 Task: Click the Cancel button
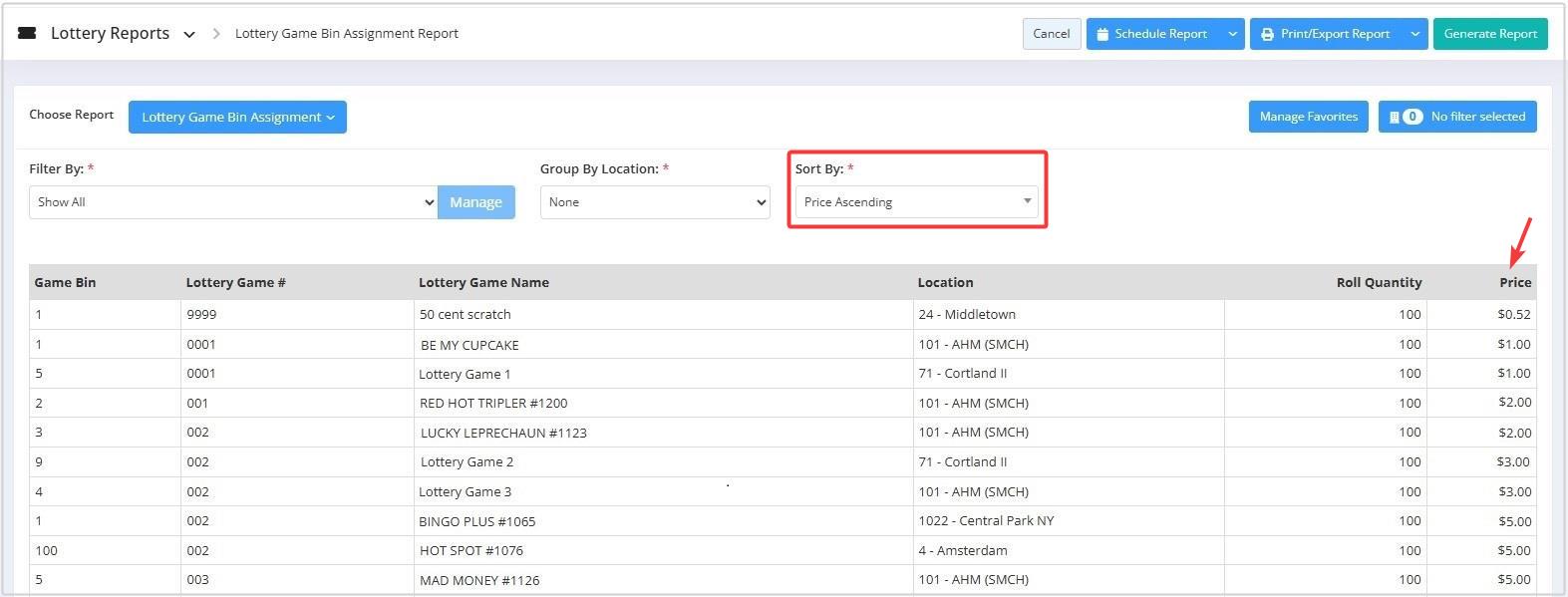1052,34
